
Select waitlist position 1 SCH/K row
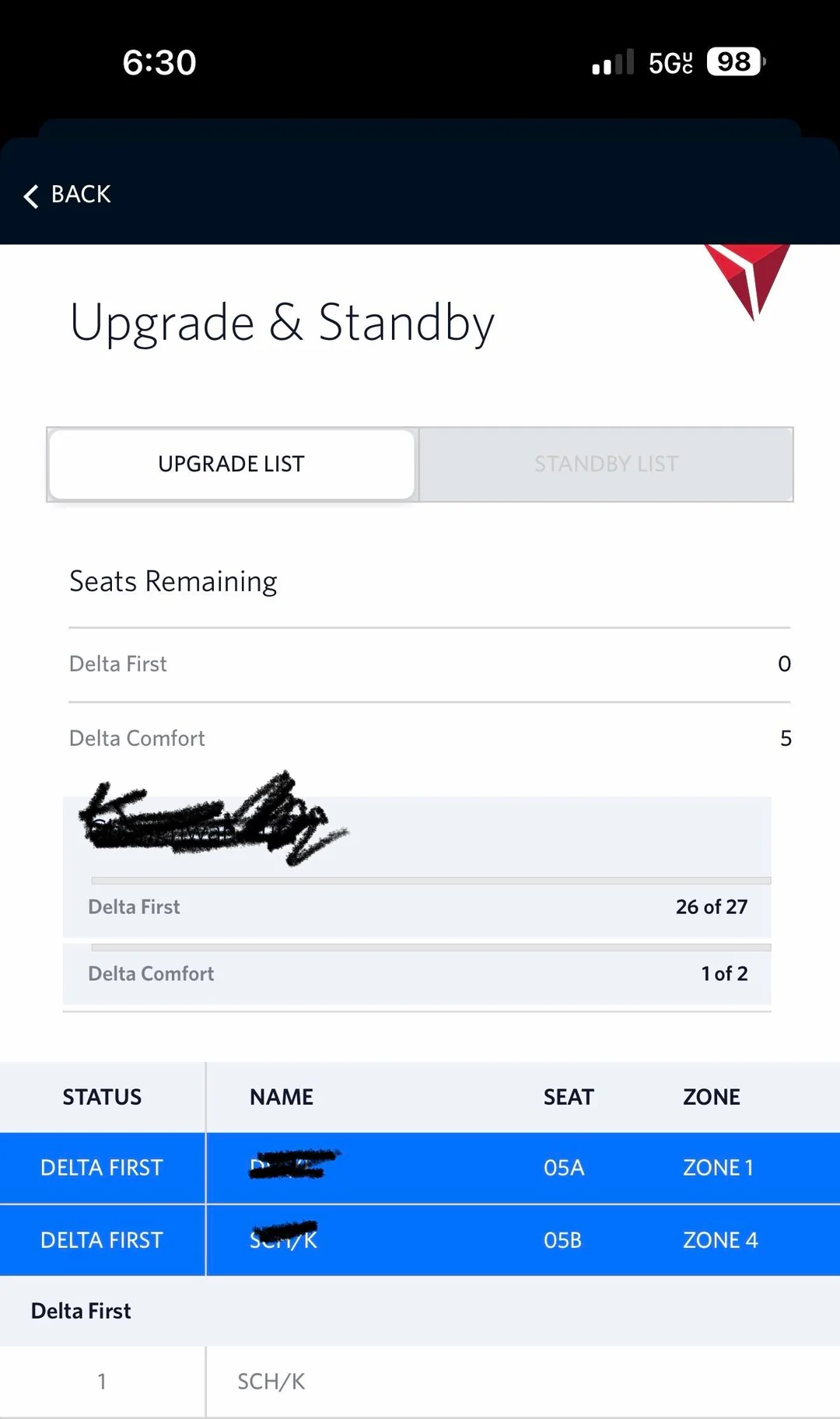420,1382
